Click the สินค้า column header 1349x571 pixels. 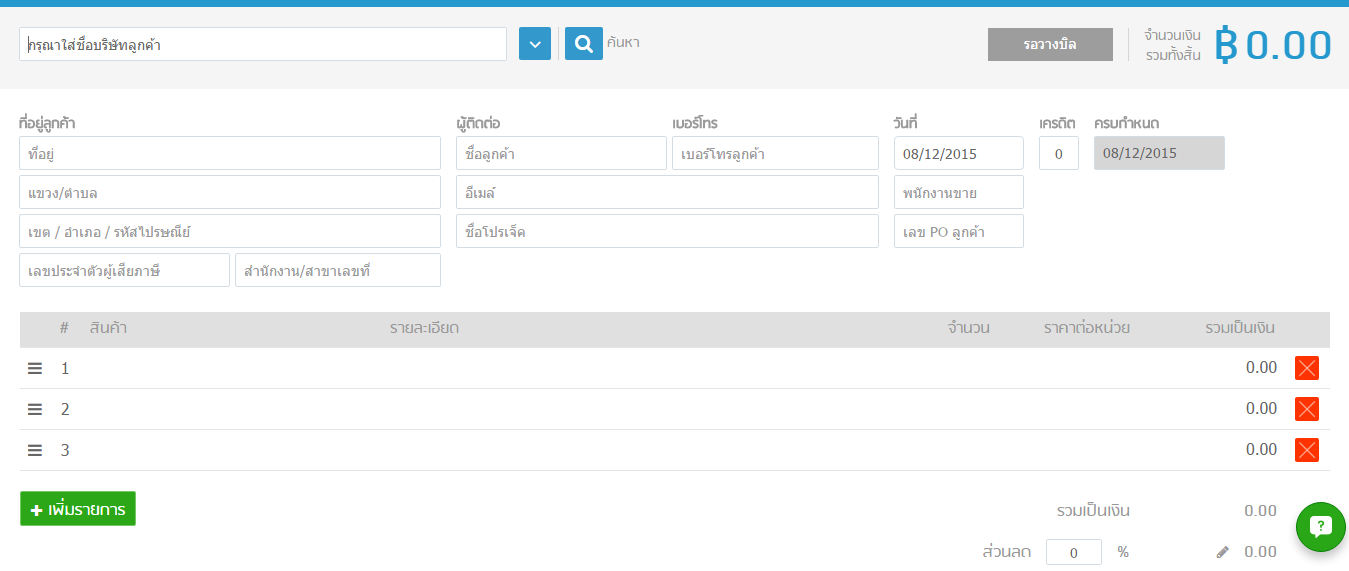(x=108, y=328)
